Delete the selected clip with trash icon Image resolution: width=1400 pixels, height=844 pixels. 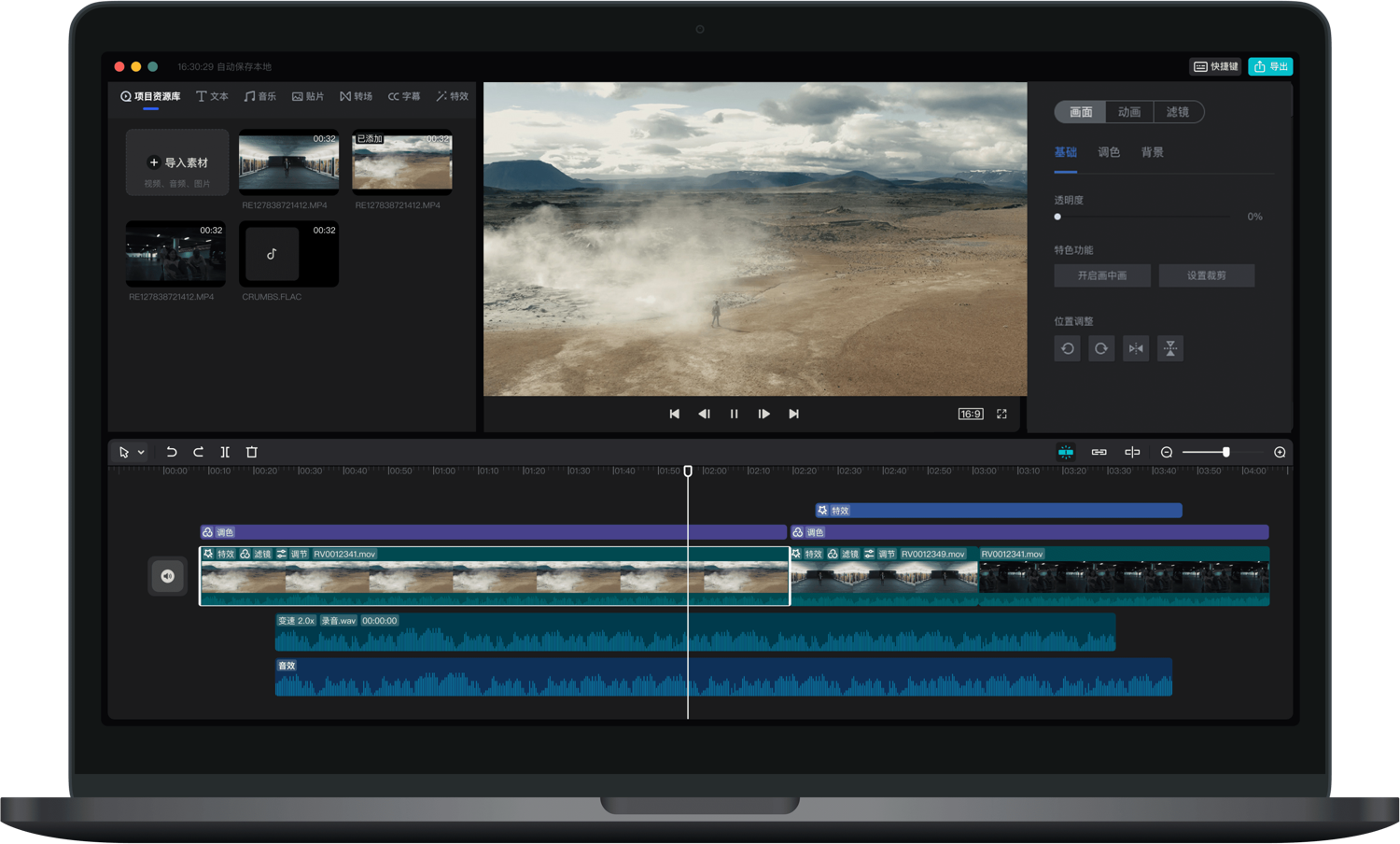(251, 452)
